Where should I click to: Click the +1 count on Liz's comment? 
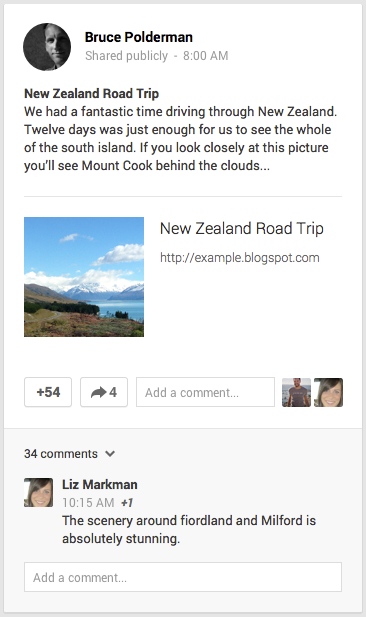(127, 502)
